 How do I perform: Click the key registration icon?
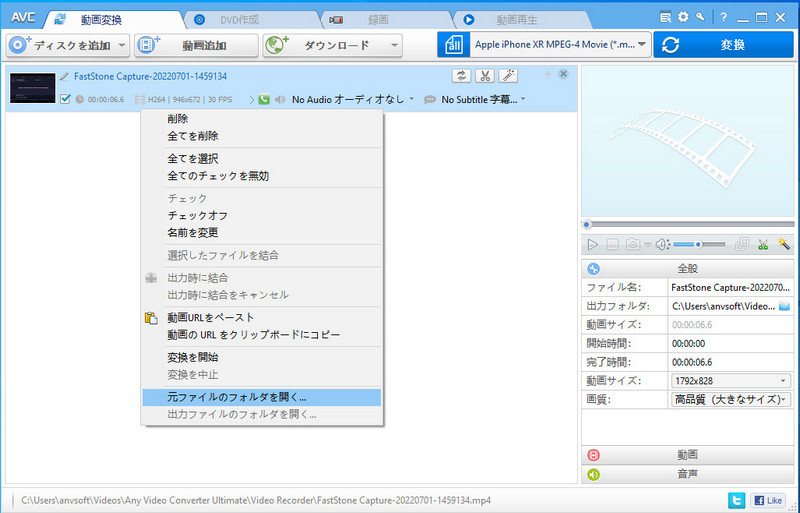[701, 17]
